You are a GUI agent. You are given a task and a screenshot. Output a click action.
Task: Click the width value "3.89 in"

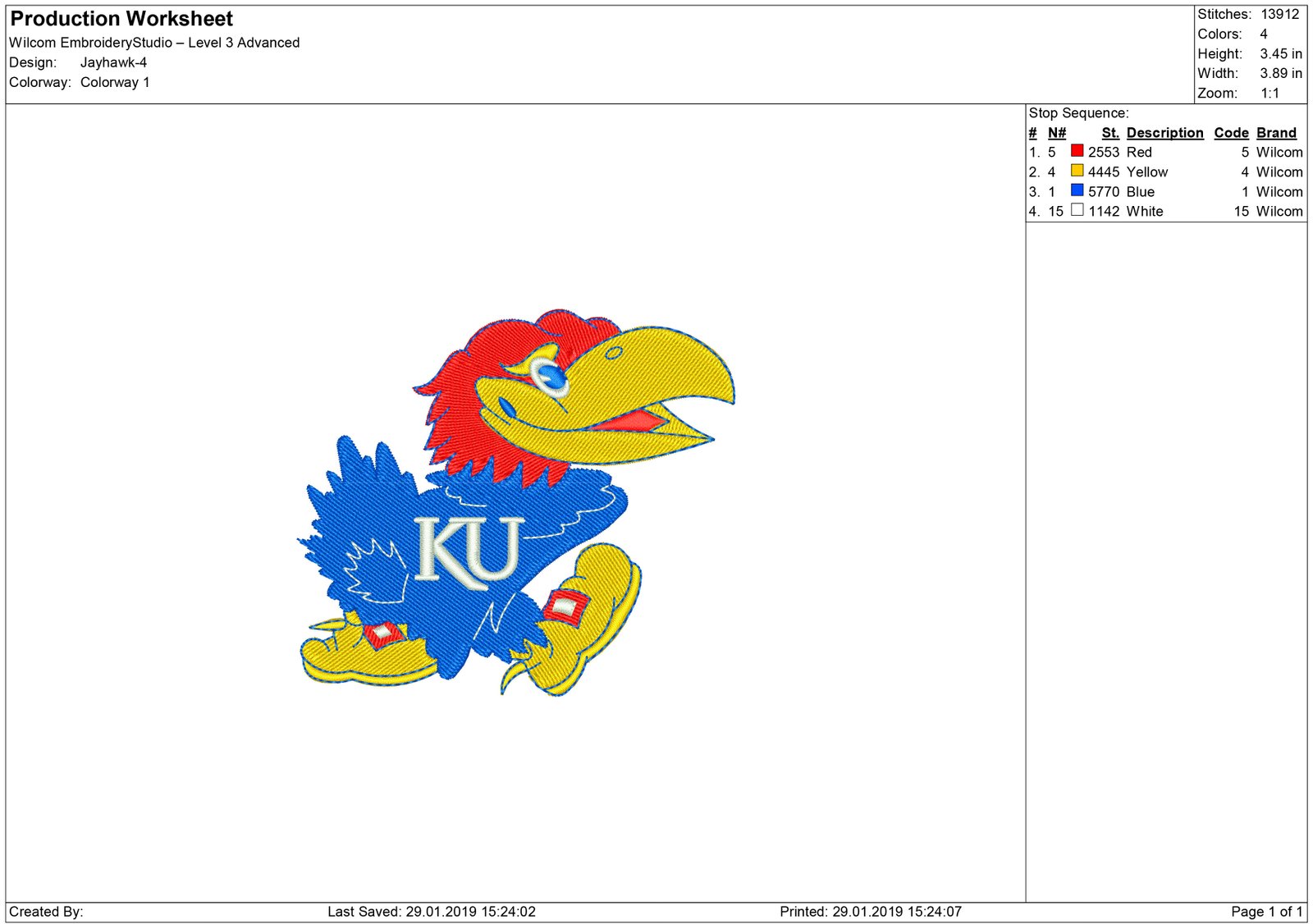1281,73
